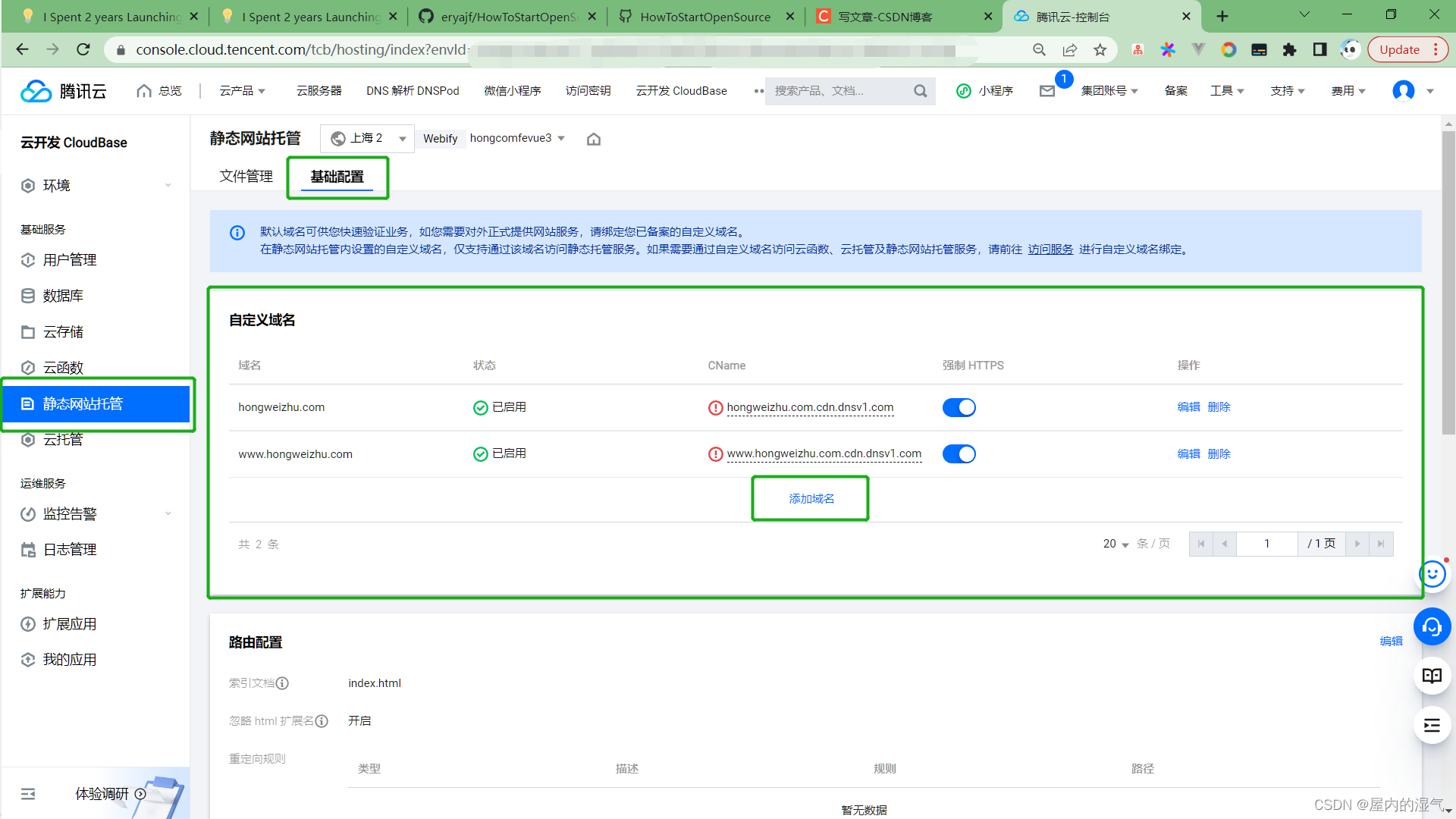Switch to 基础配置 tab

point(338,177)
